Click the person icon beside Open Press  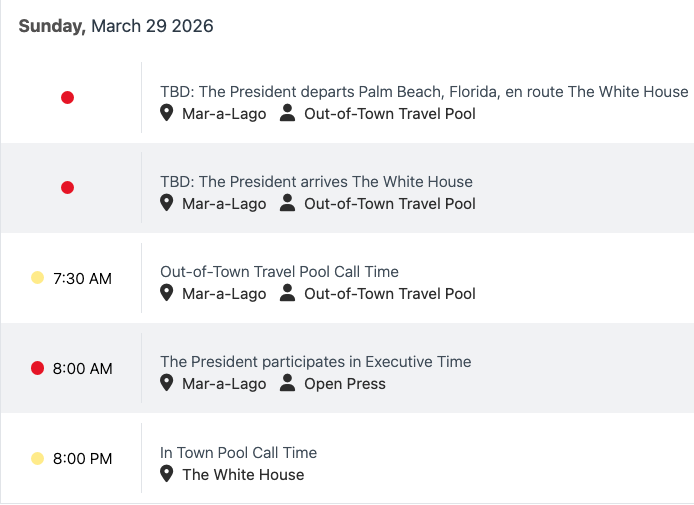point(288,384)
